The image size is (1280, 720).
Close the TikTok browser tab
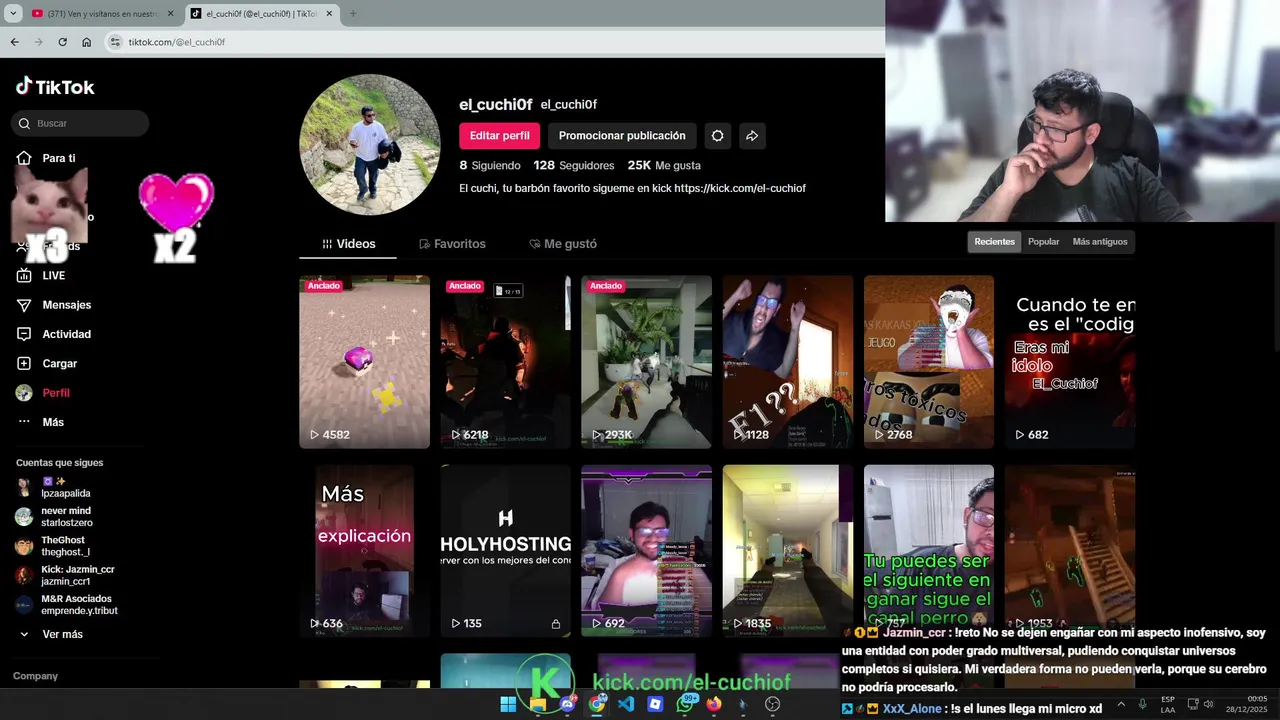pyautogui.click(x=329, y=14)
